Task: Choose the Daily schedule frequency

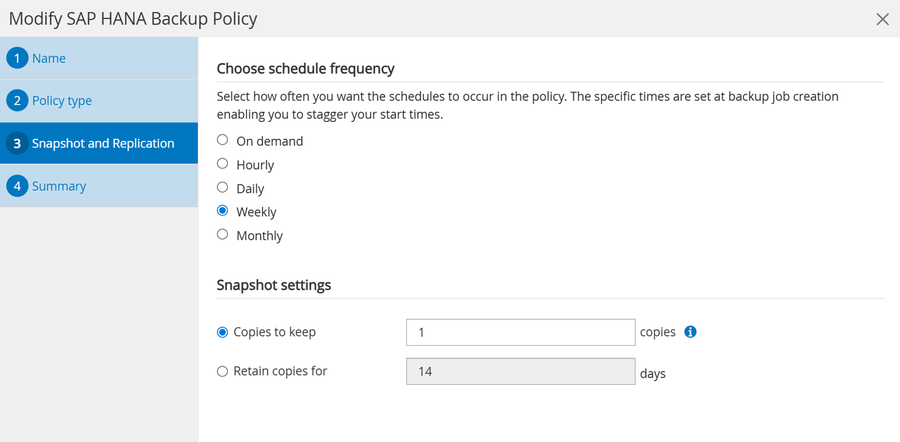Action: coord(223,188)
